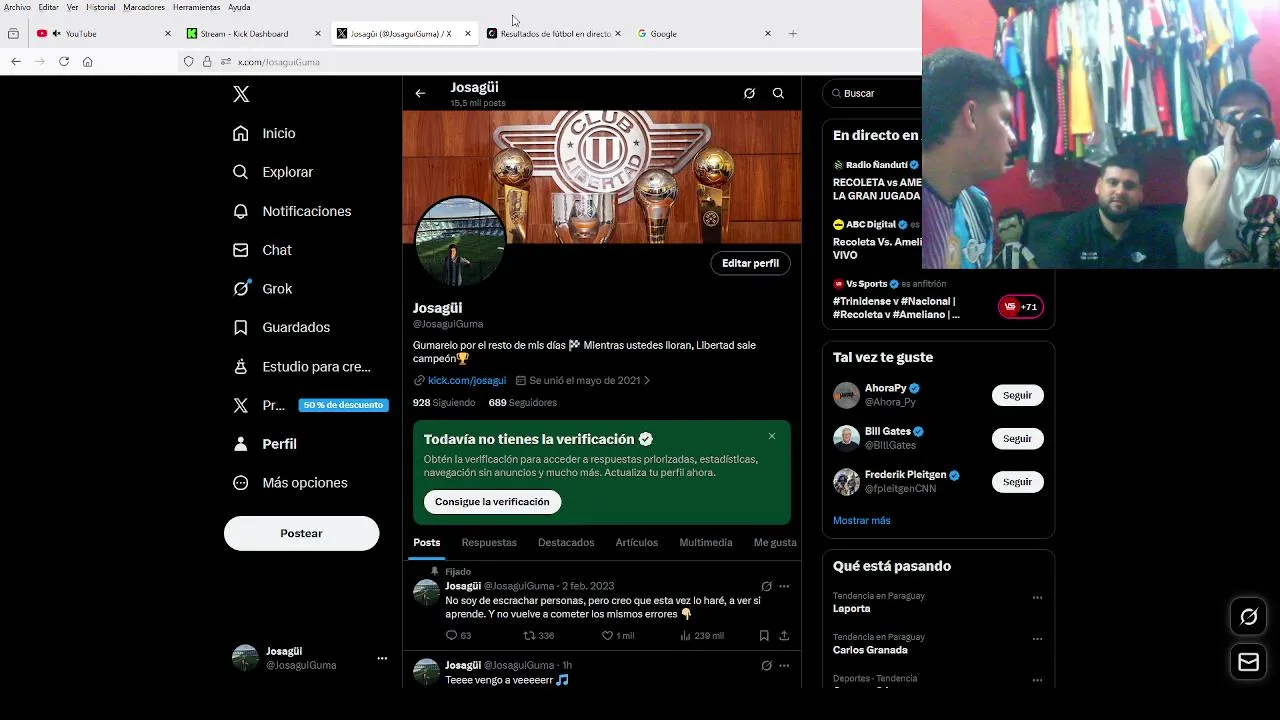Reply to the pinned post

458,635
